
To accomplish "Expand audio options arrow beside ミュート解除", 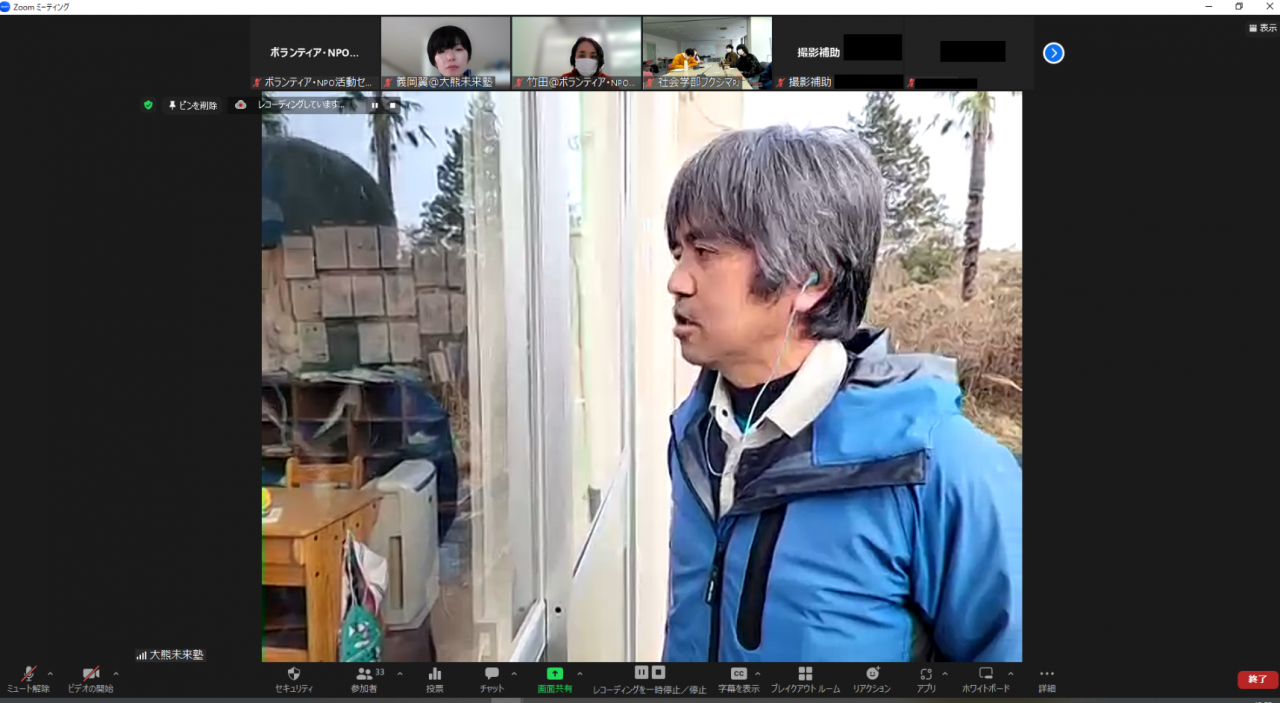I will coord(50,674).
